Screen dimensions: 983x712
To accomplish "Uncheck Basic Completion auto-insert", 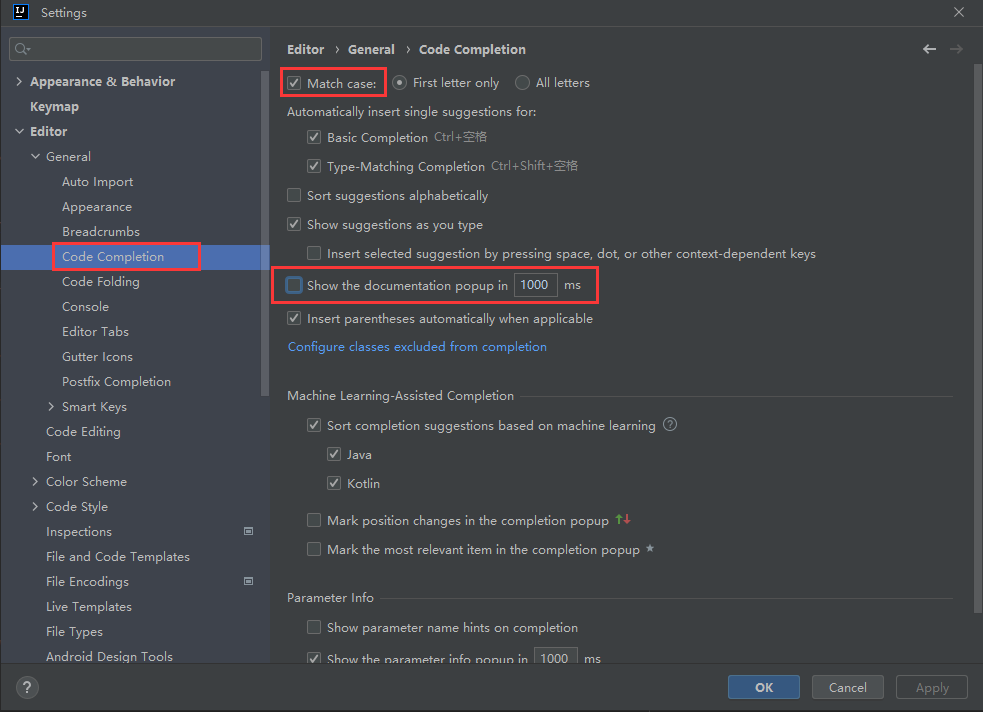I will (x=314, y=137).
